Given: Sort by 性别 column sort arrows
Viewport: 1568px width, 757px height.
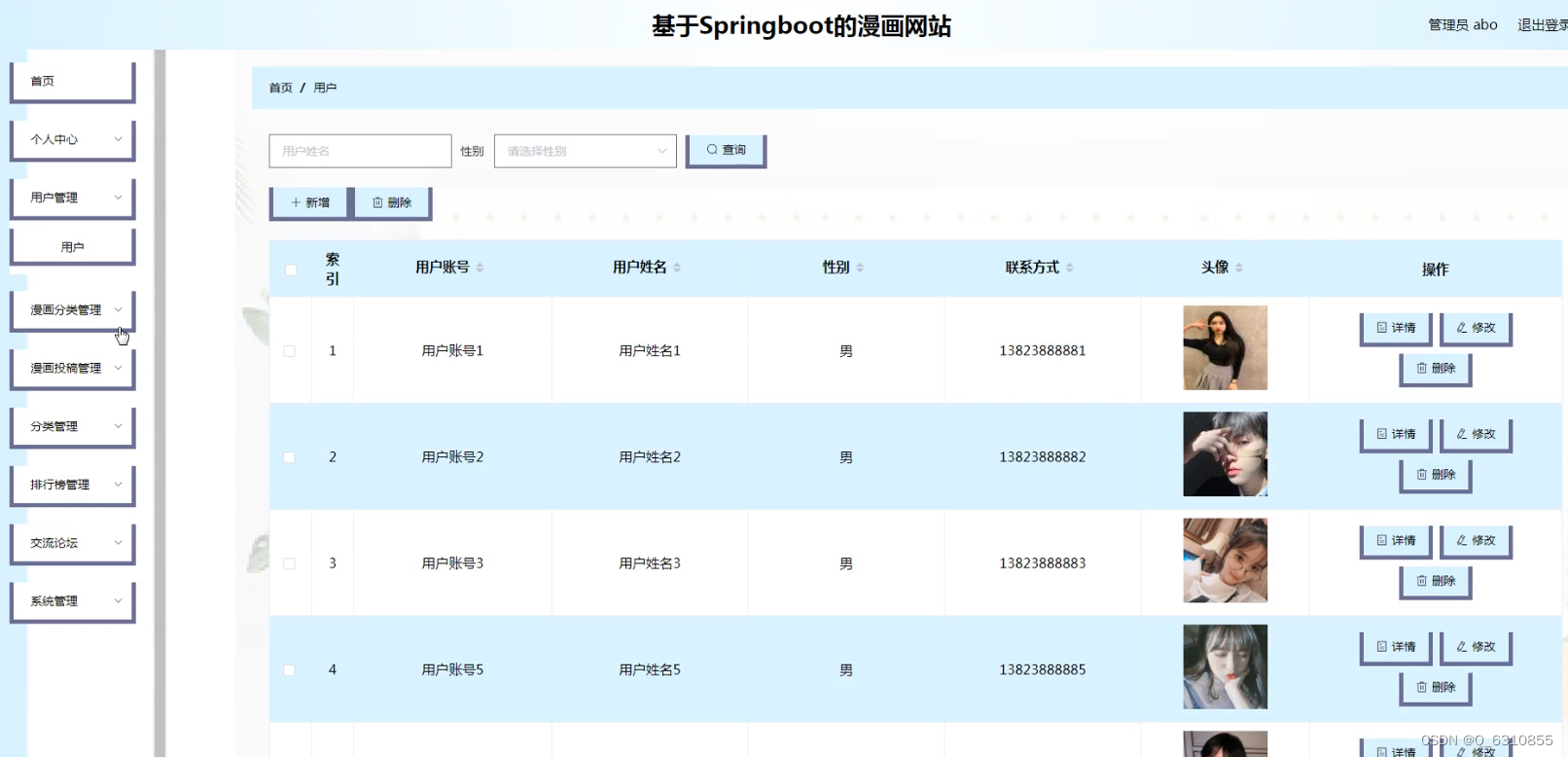Looking at the screenshot, I should 860,268.
